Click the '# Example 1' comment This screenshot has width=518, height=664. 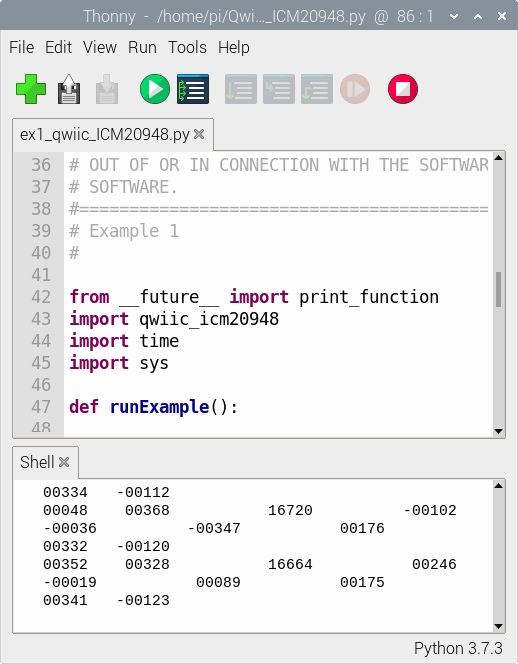click(124, 231)
